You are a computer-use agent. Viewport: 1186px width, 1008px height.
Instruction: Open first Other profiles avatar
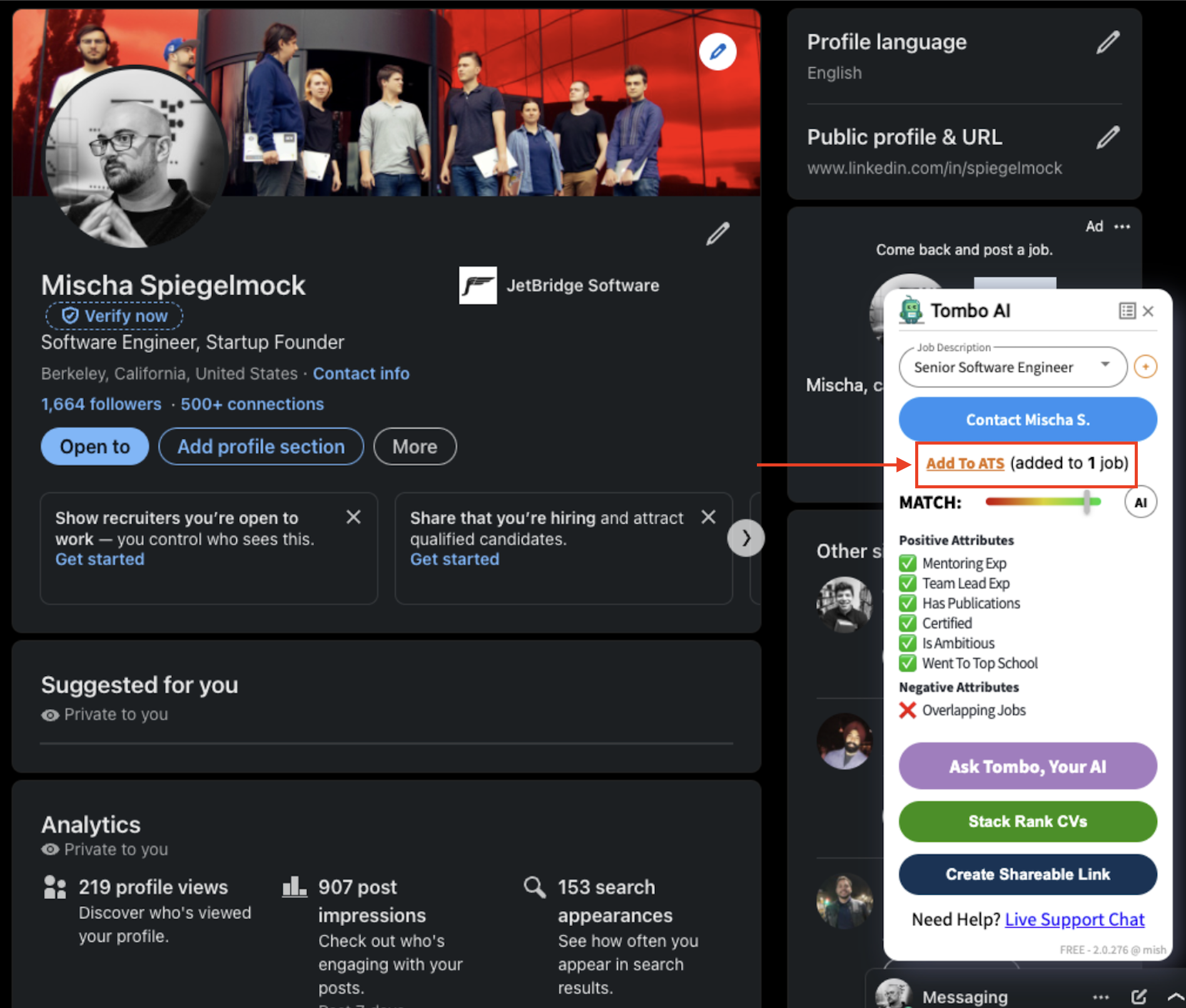pyautogui.click(x=844, y=603)
